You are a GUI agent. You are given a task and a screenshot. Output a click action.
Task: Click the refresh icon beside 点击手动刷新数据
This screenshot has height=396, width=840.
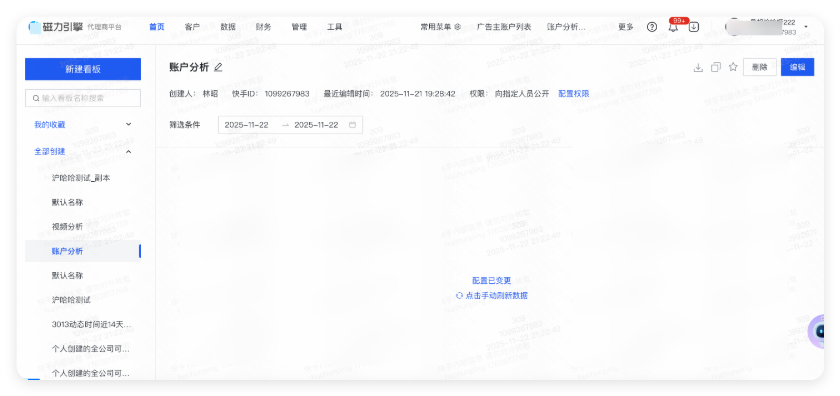[459, 295]
